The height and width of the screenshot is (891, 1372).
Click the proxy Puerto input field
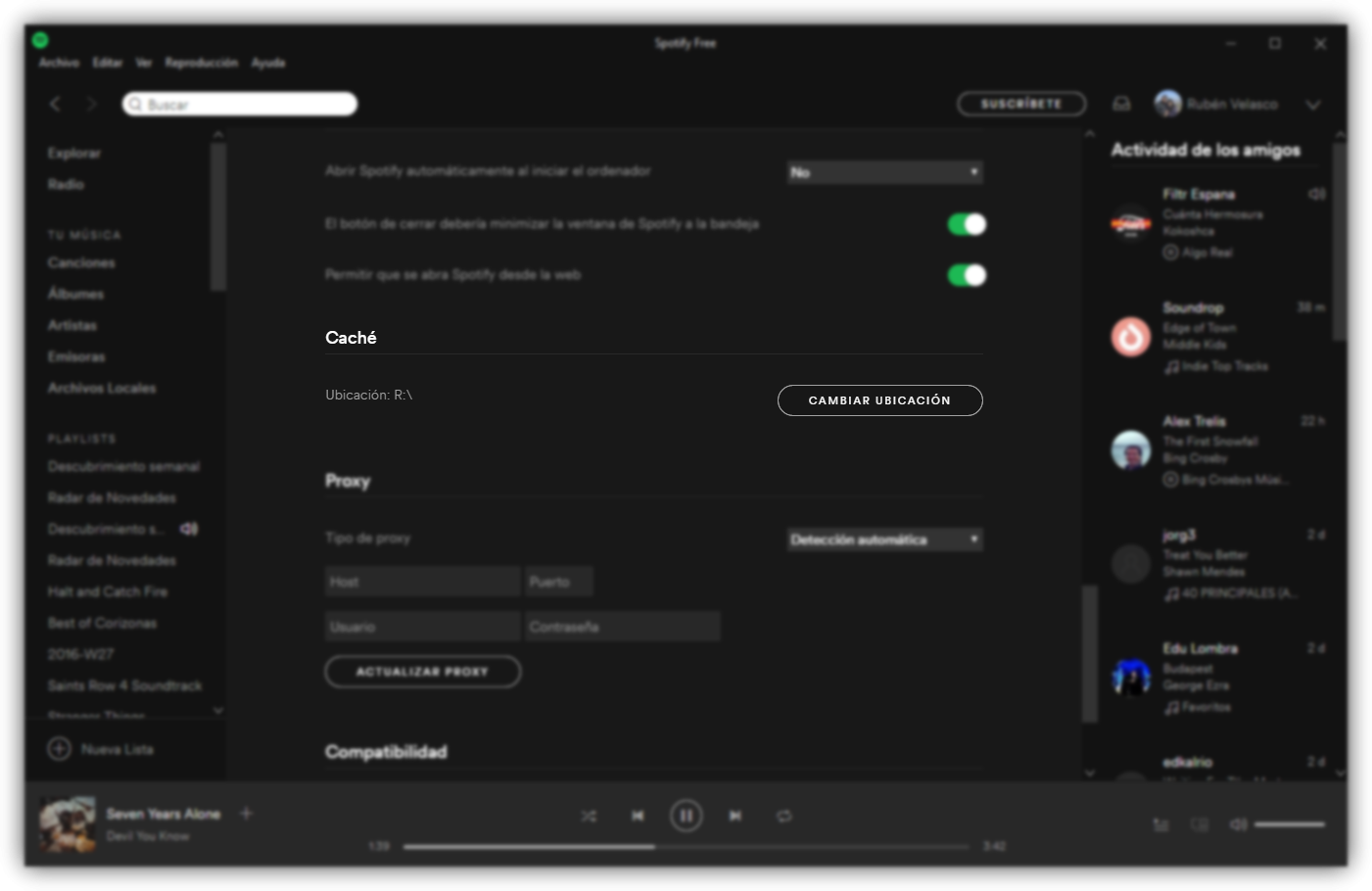coord(559,582)
